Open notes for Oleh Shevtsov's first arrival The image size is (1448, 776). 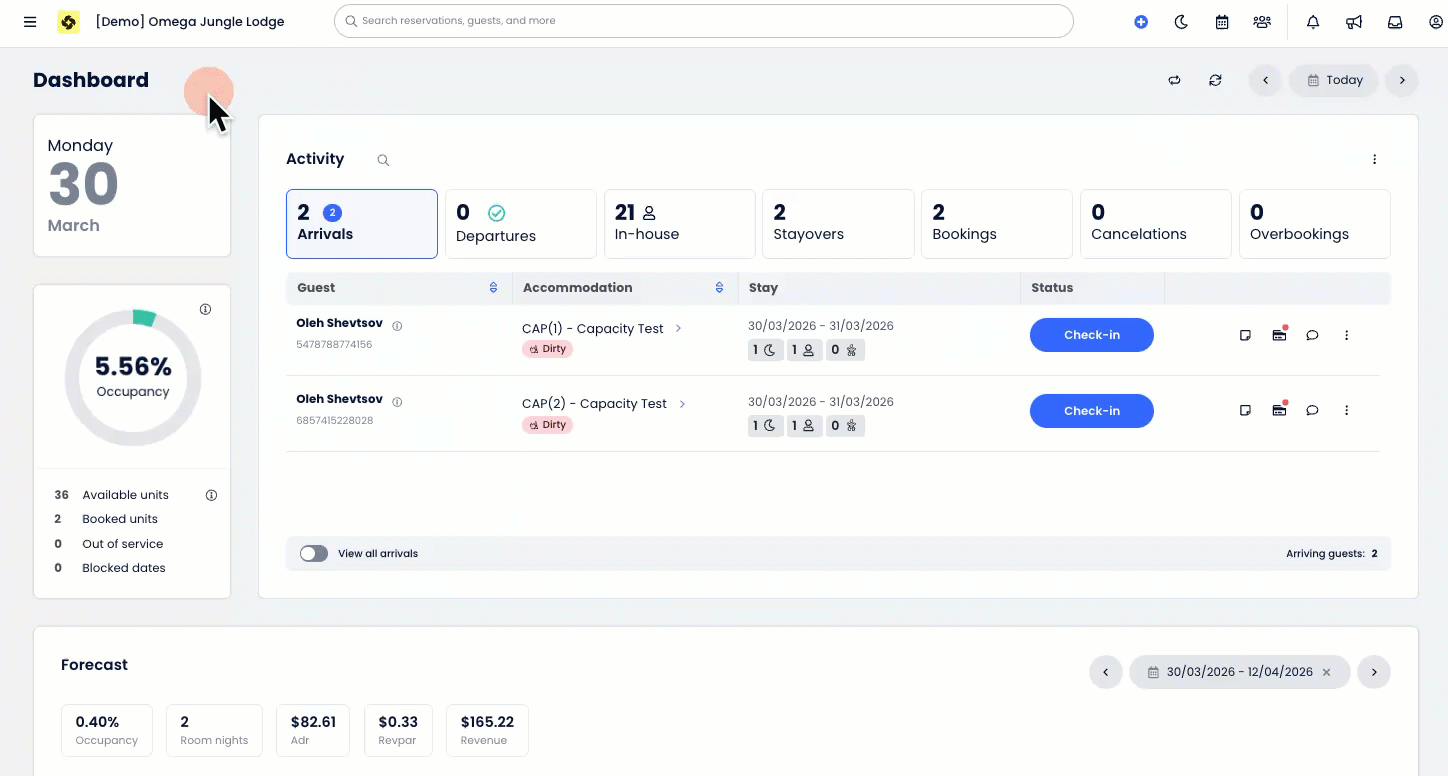point(1245,335)
